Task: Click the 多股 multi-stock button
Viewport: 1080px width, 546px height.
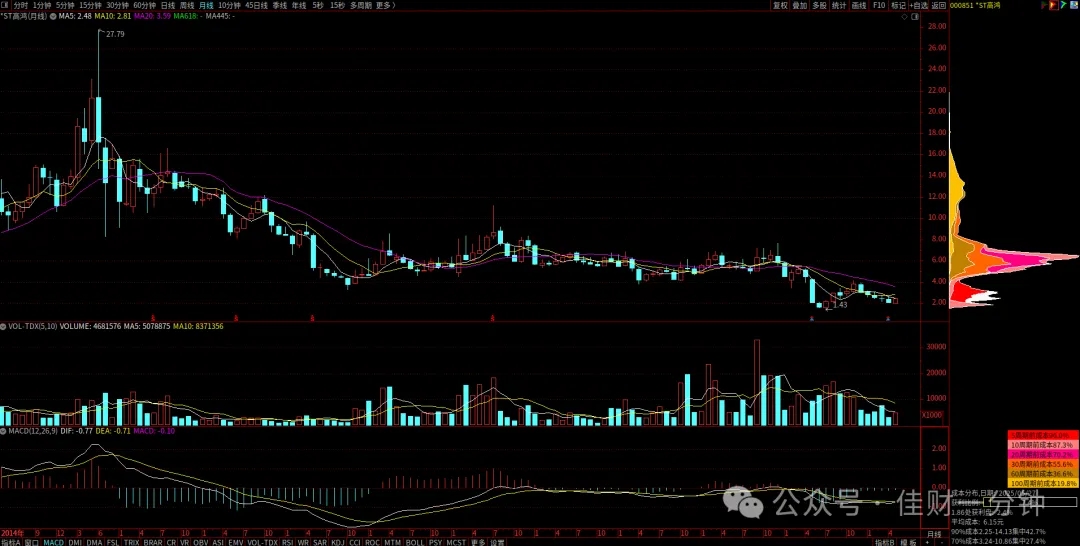Action: click(x=819, y=6)
